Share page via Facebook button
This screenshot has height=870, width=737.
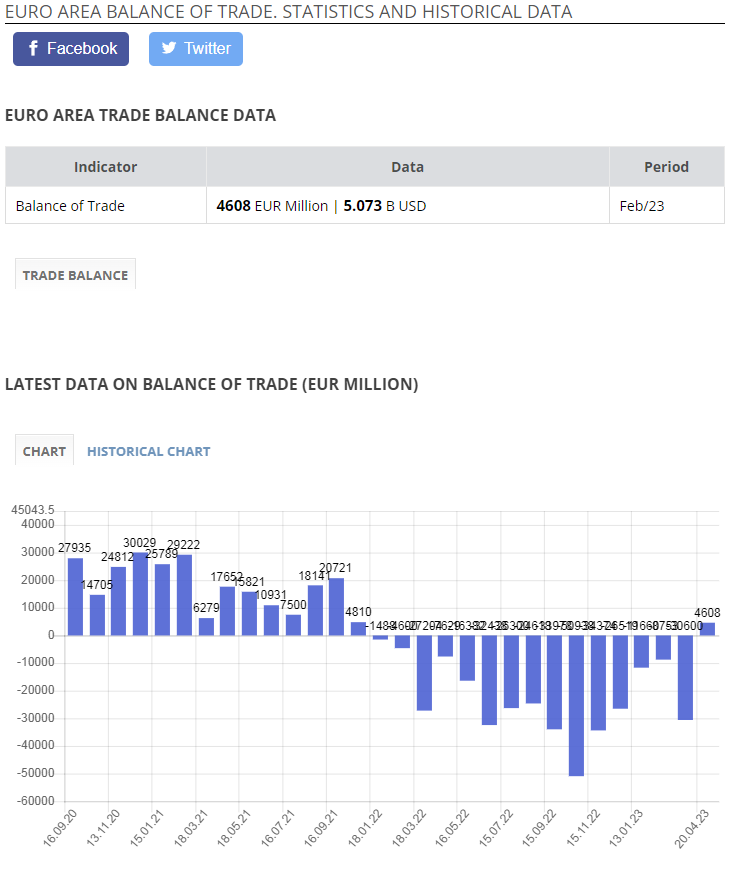point(71,49)
